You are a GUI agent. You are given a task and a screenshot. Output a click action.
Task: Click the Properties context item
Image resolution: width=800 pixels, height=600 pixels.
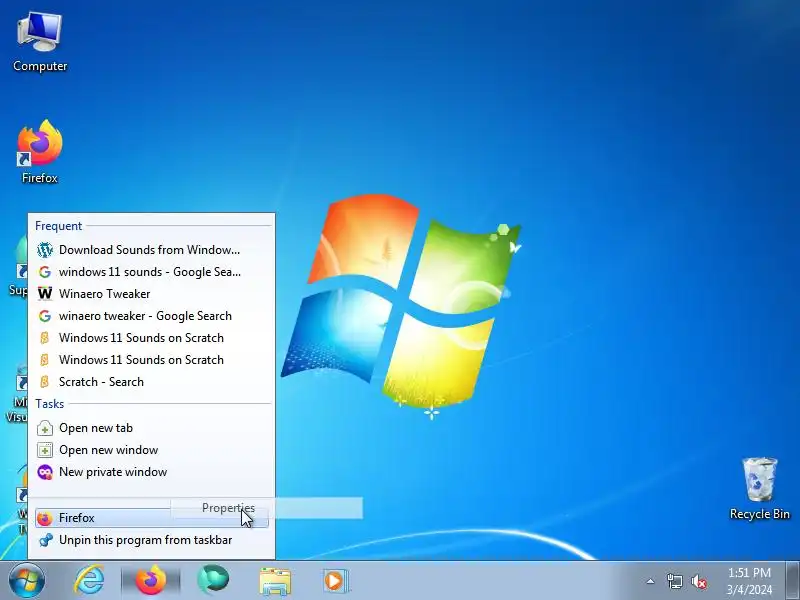[x=267, y=508]
